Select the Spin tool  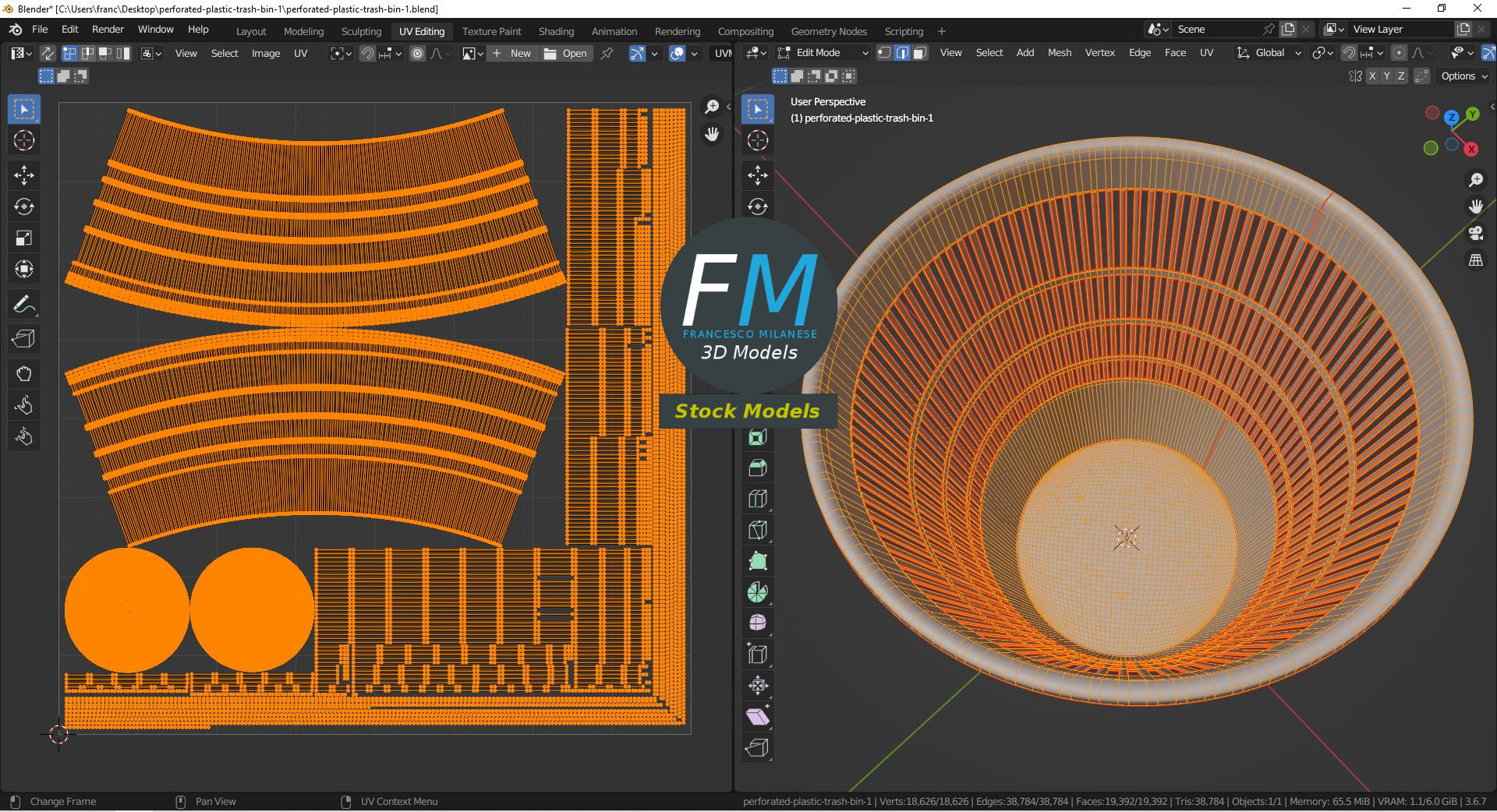click(758, 592)
